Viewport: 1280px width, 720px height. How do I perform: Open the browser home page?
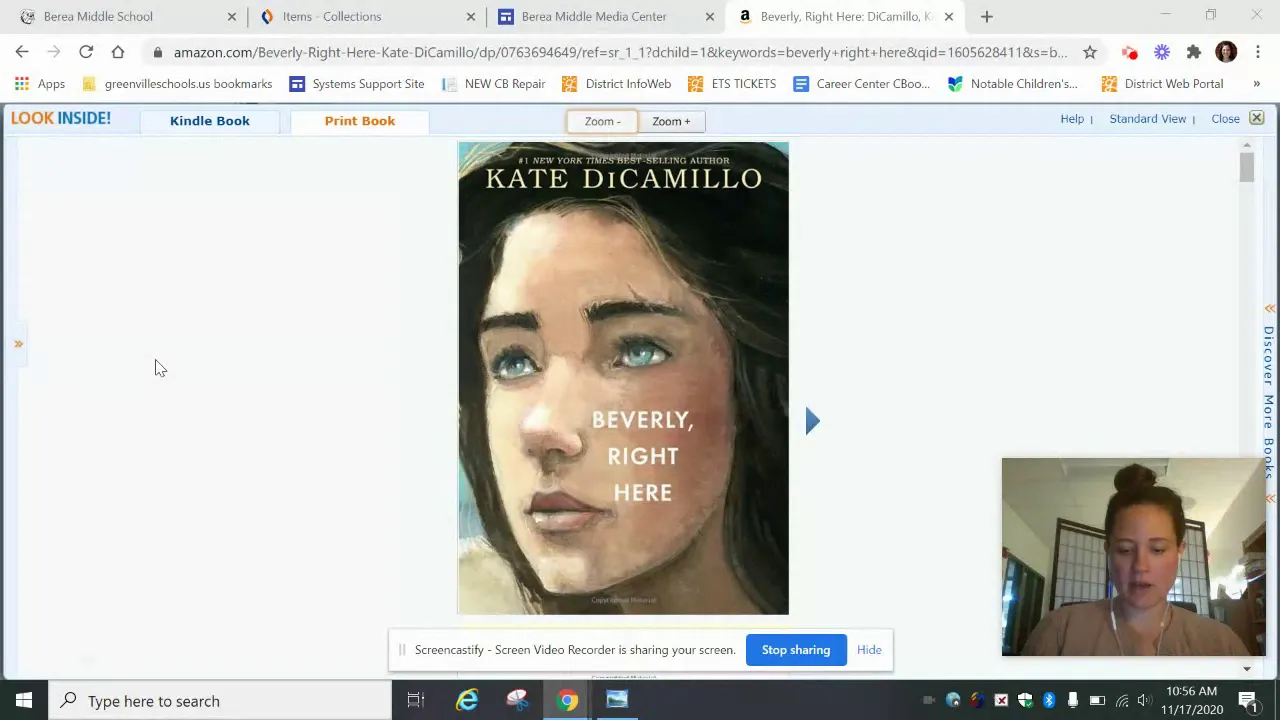(x=118, y=52)
